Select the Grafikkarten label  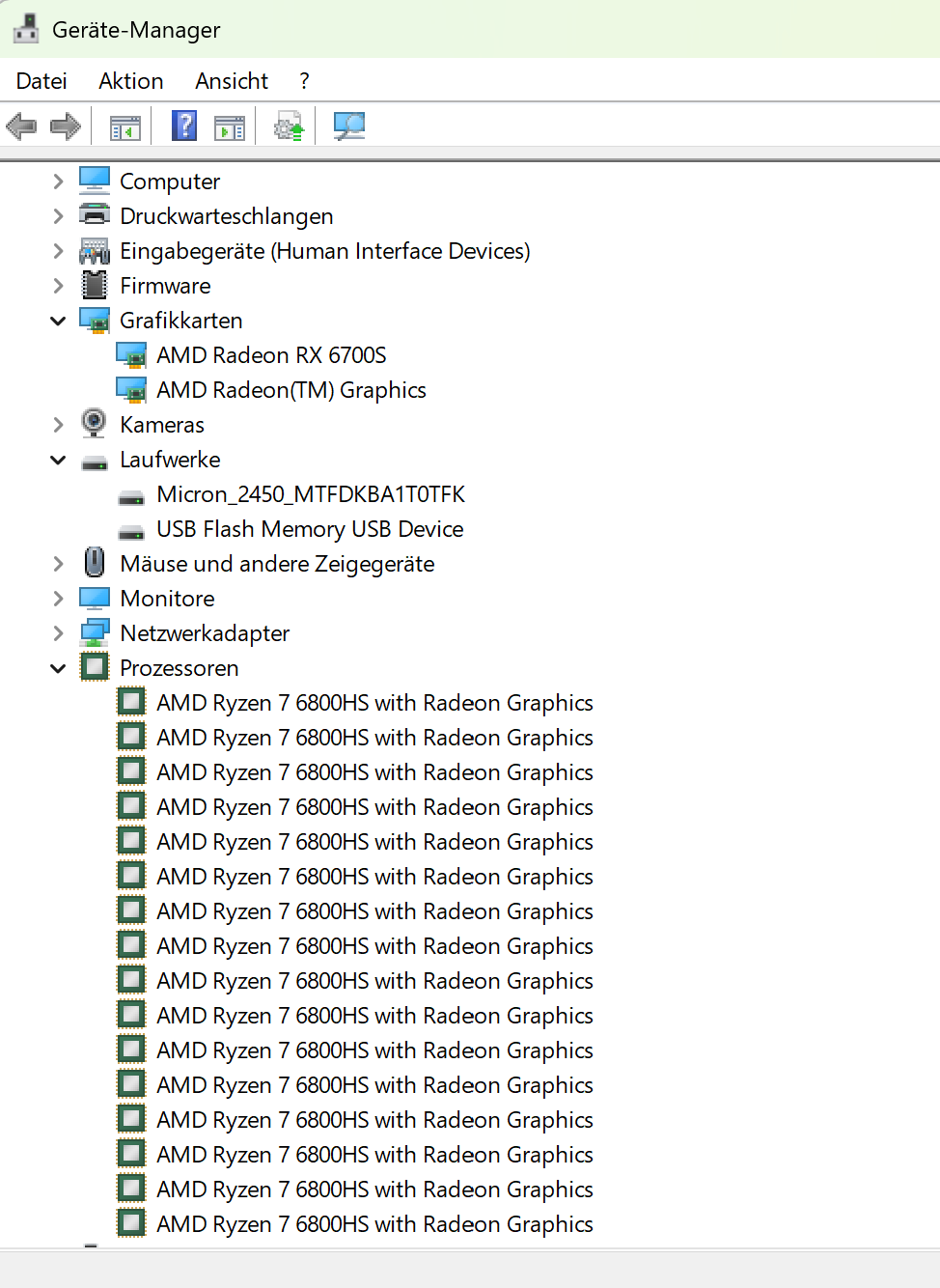181,321
